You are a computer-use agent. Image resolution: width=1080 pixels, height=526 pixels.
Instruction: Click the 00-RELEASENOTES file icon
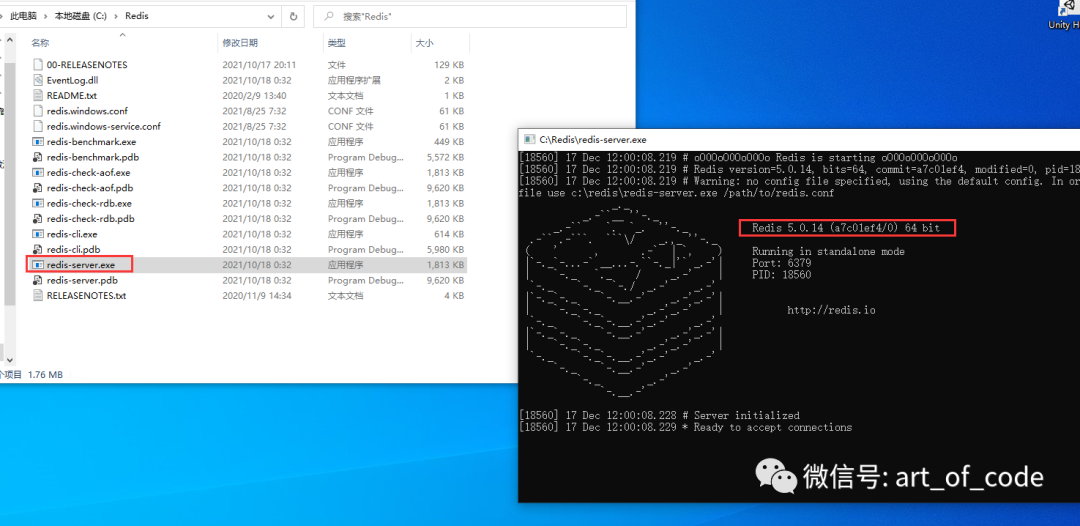38,65
